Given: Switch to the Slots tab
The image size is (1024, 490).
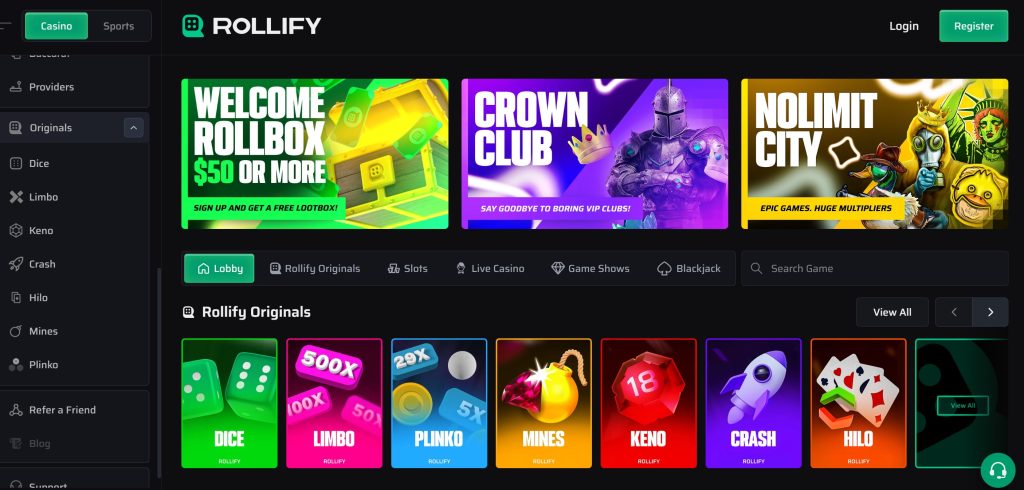Looking at the screenshot, I should click(408, 269).
